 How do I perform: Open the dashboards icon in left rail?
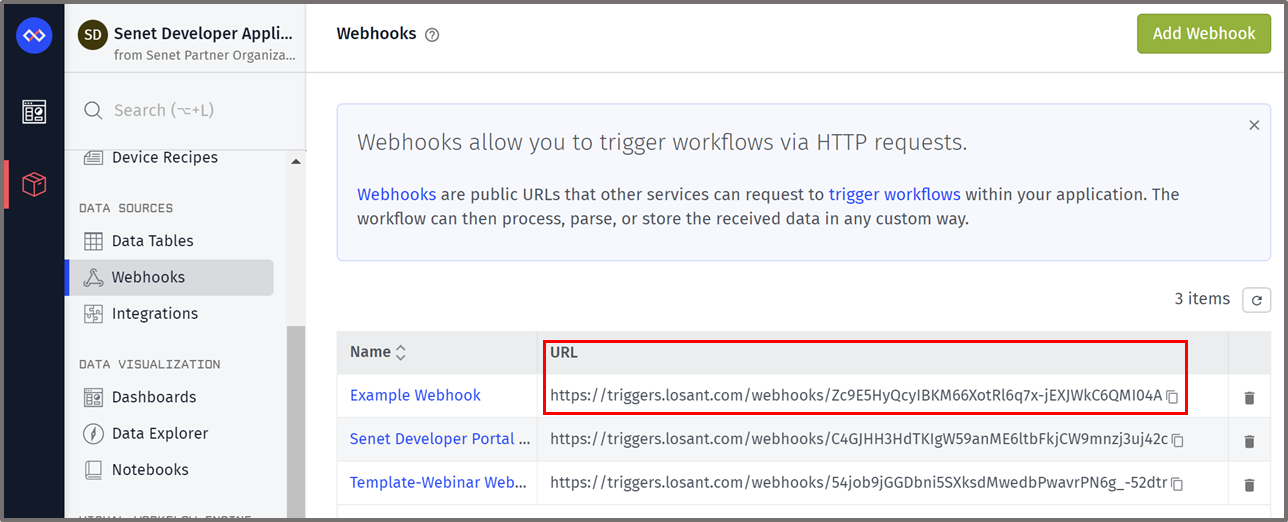coord(34,112)
